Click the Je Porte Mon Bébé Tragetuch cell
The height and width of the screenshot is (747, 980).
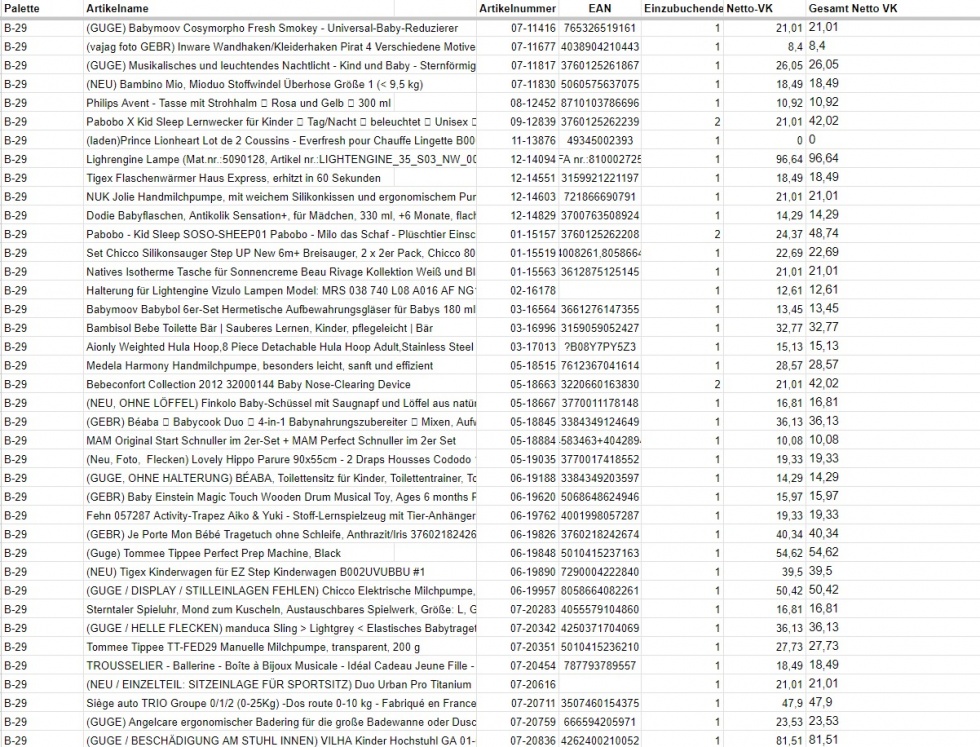(x=281, y=534)
